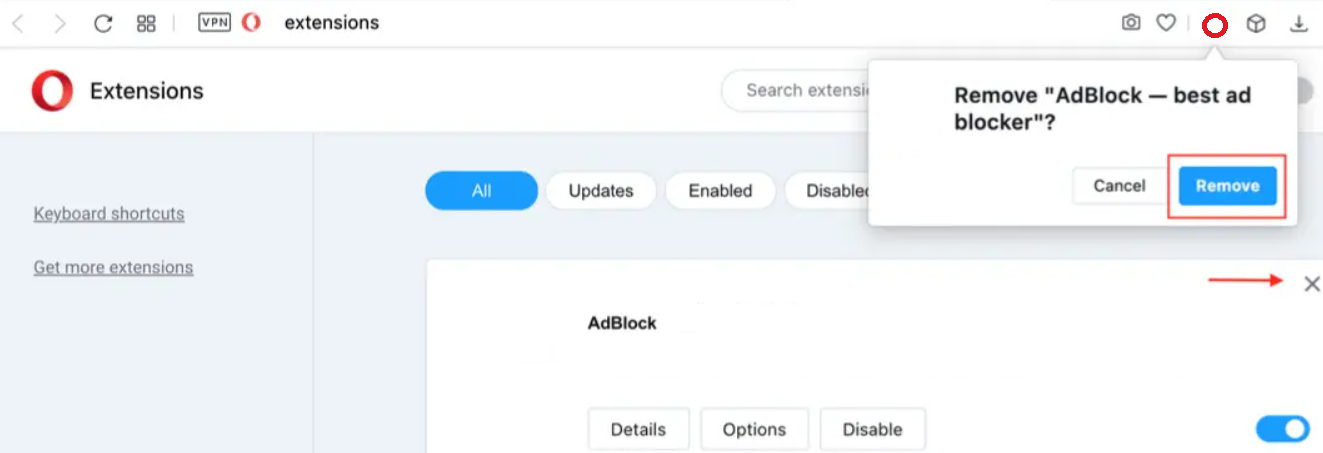
Task: Remove AdBlock using the X icon
Action: click(1312, 285)
